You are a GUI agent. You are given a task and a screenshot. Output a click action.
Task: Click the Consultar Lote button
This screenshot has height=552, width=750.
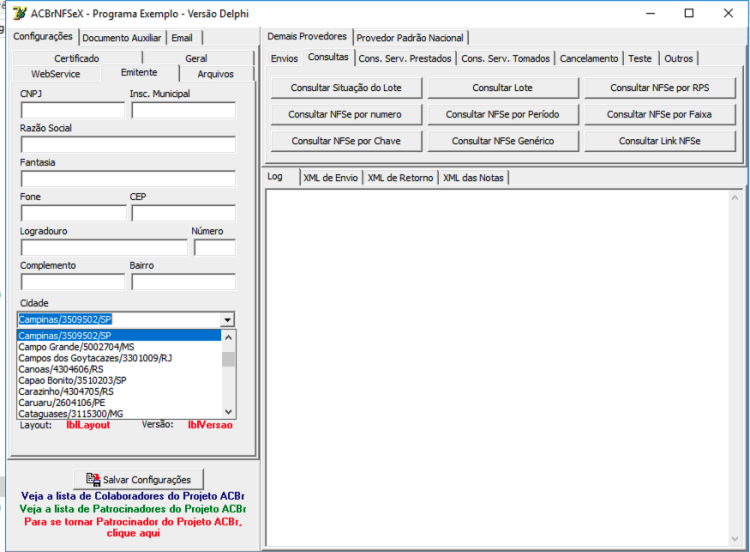coord(503,88)
